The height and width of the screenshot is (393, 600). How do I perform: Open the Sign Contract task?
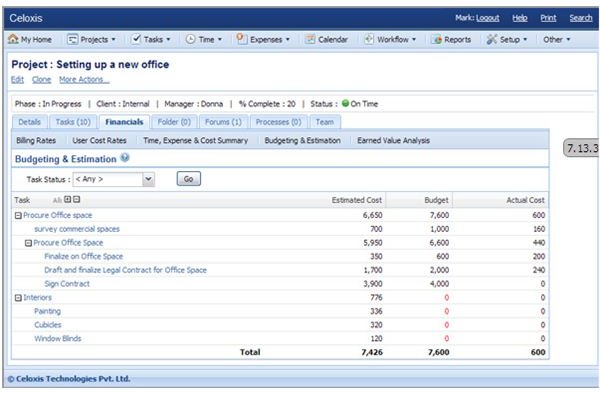tap(67, 284)
